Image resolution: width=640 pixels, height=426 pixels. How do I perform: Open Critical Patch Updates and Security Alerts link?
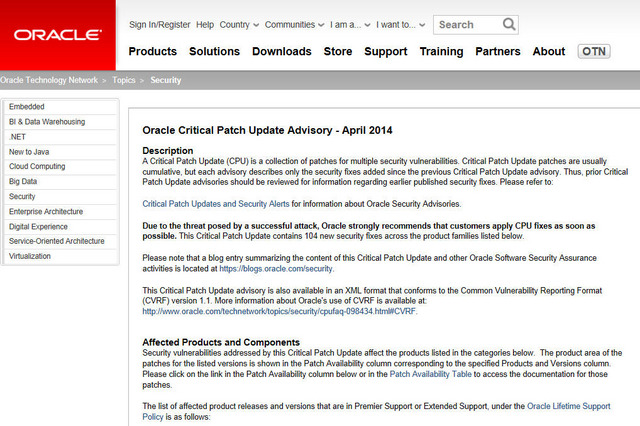[x=216, y=204]
